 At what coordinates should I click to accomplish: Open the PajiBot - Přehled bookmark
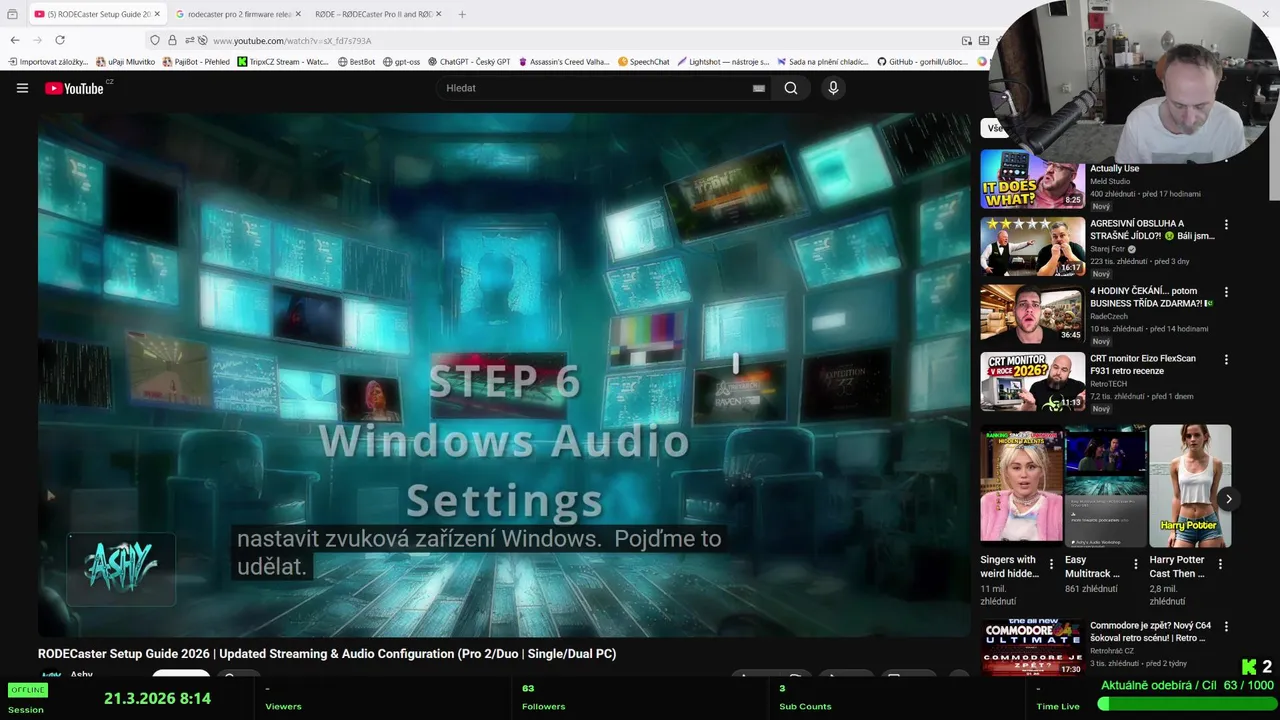click(196, 62)
